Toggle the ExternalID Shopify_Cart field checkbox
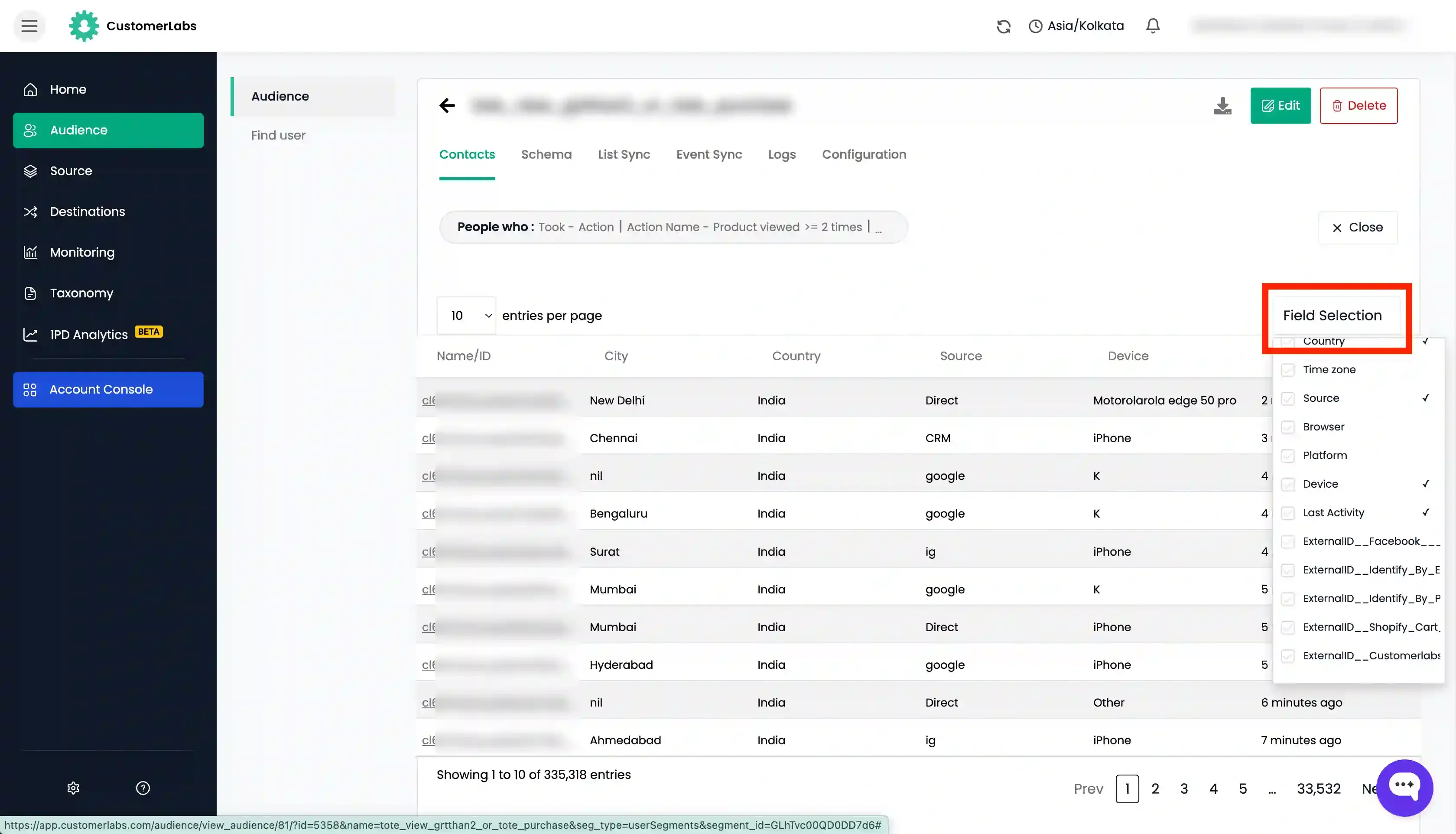Viewport: 1456px width, 834px height. click(x=1288, y=628)
